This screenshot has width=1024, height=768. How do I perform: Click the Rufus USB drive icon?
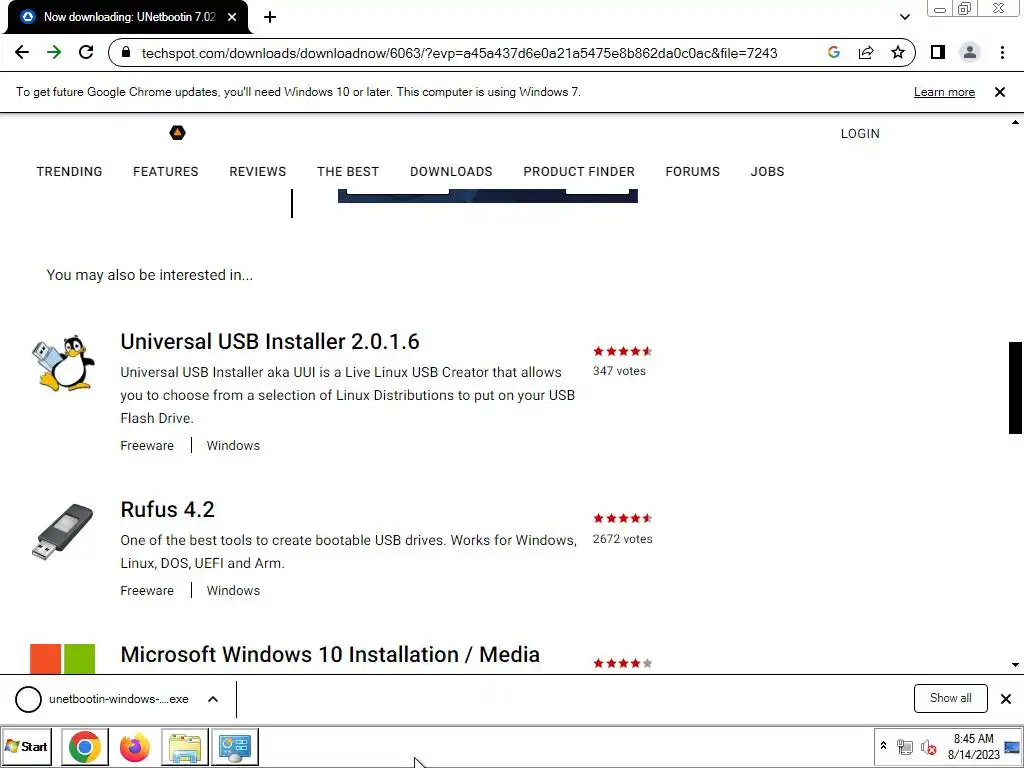[63, 532]
